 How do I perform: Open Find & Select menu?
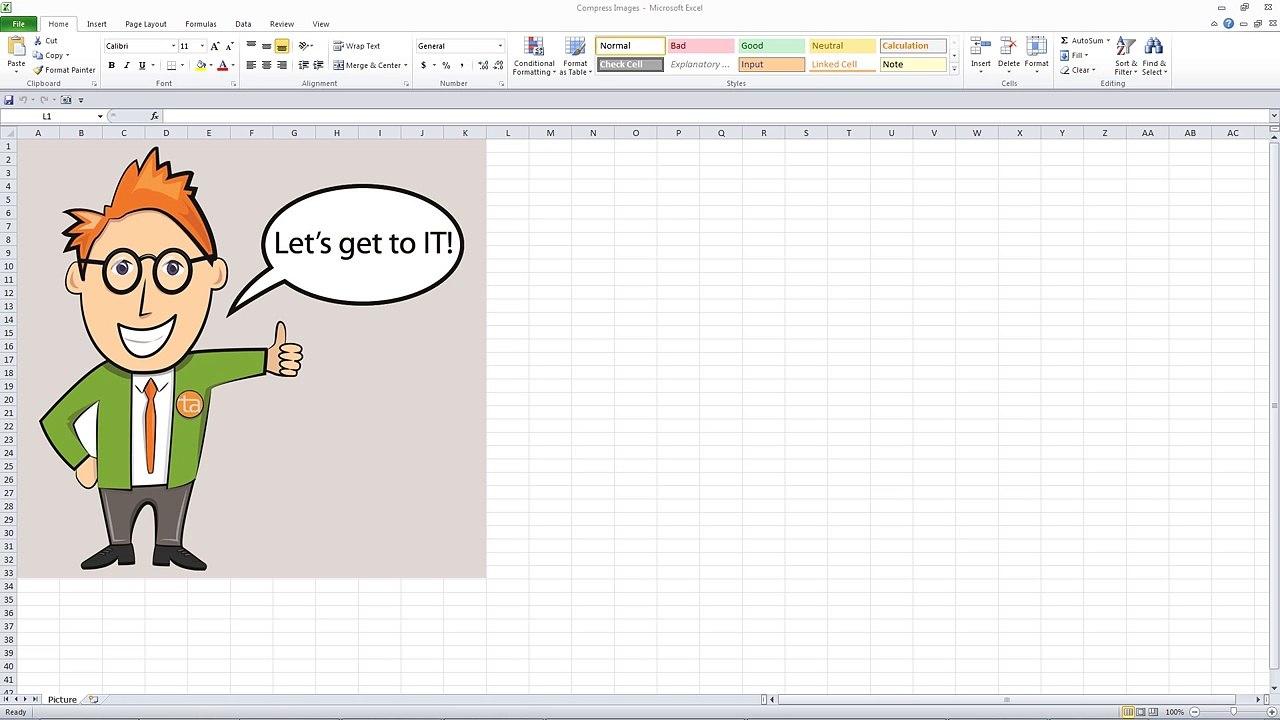[x=1154, y=57]
